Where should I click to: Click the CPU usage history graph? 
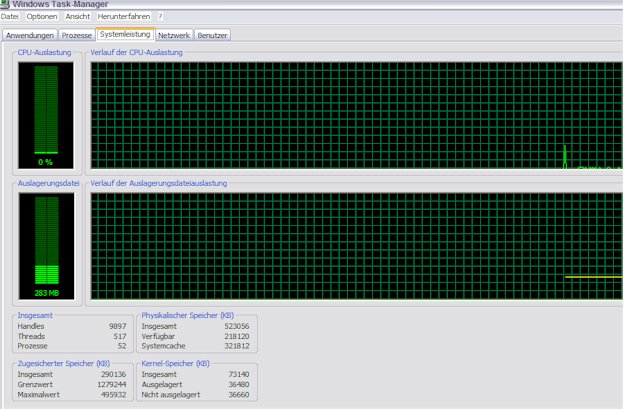click(357, 115)
